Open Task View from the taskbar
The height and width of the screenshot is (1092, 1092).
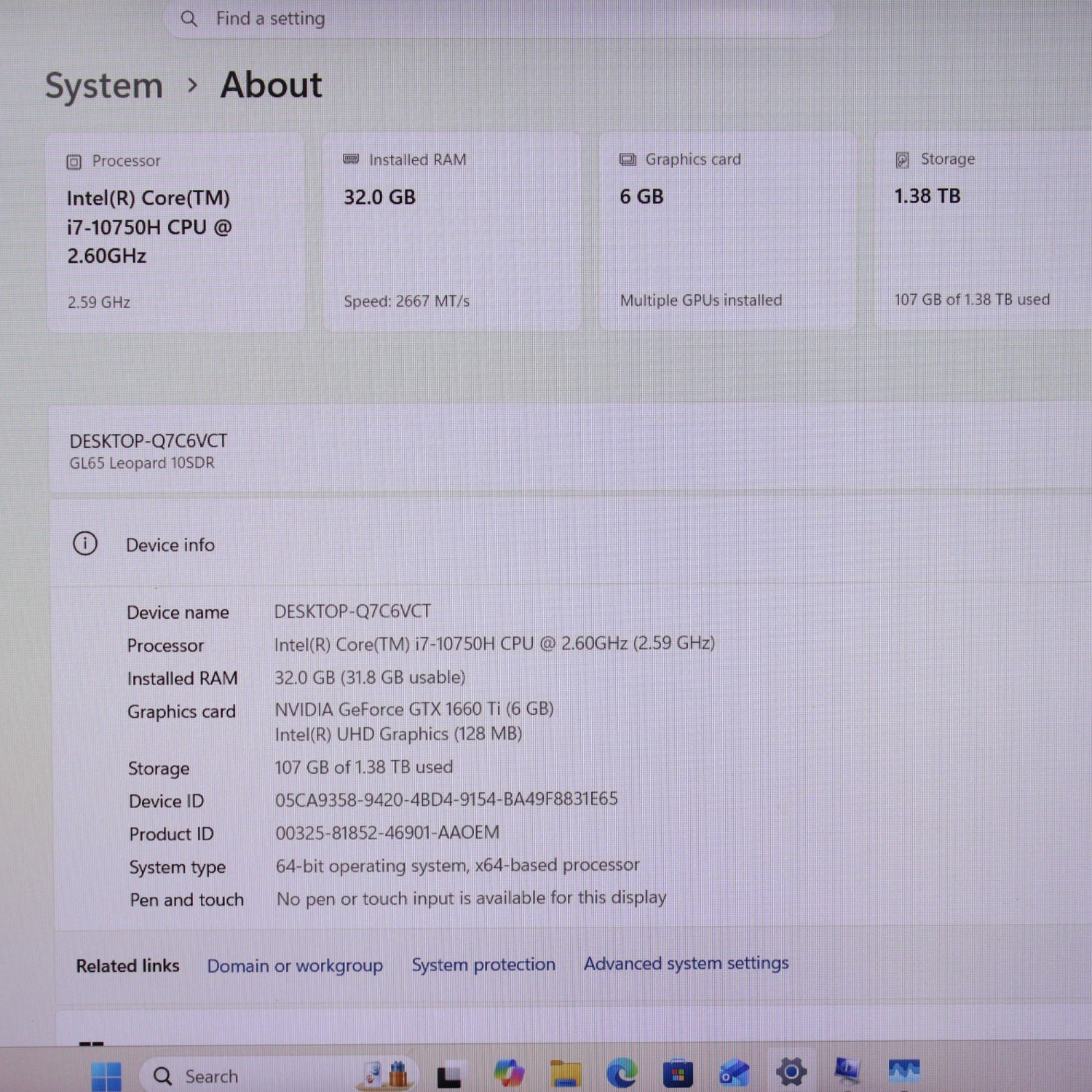coord(448,1076)
